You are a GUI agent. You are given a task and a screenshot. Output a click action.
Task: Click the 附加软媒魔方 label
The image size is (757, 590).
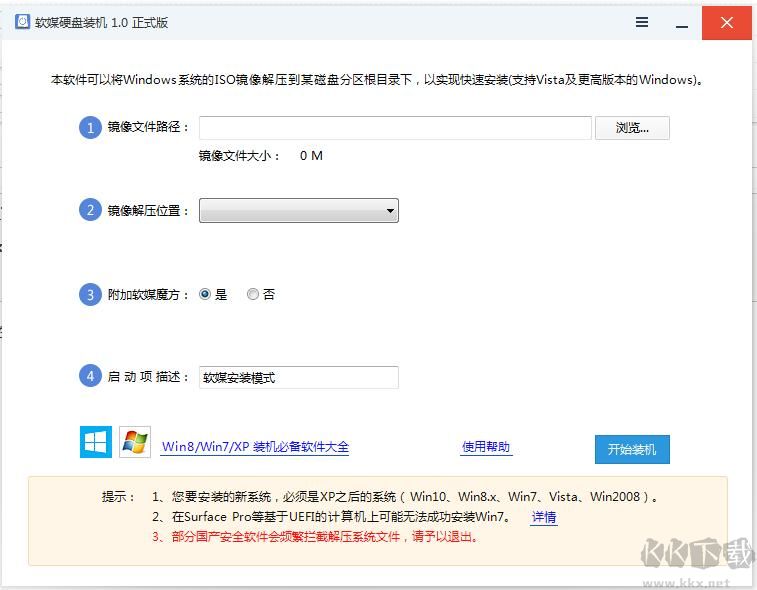[x=147, y=295]
